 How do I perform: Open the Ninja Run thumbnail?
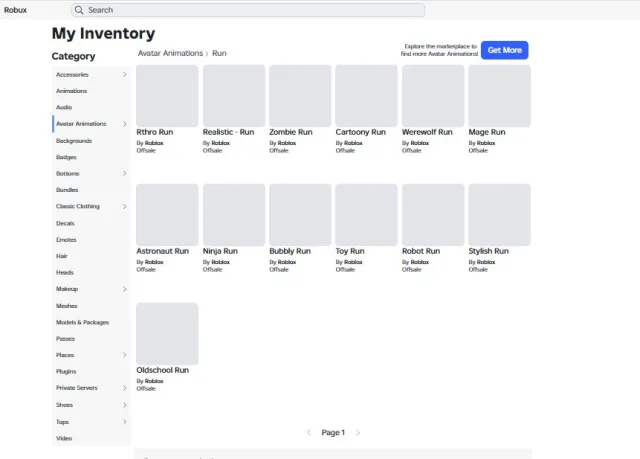[x=234, y=215]
